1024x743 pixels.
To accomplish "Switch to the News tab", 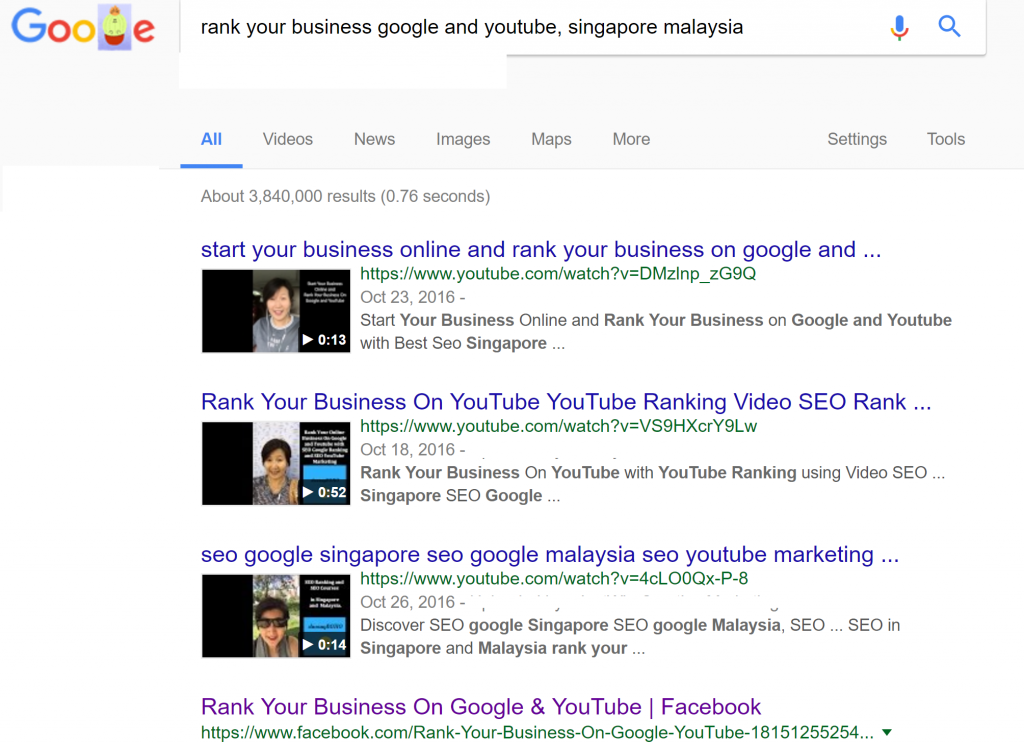I will 374,139.
